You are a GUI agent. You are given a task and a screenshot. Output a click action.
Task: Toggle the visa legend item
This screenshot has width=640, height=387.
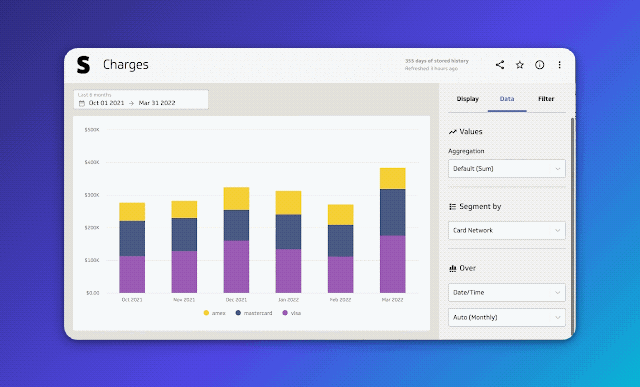tap(291, 313)
